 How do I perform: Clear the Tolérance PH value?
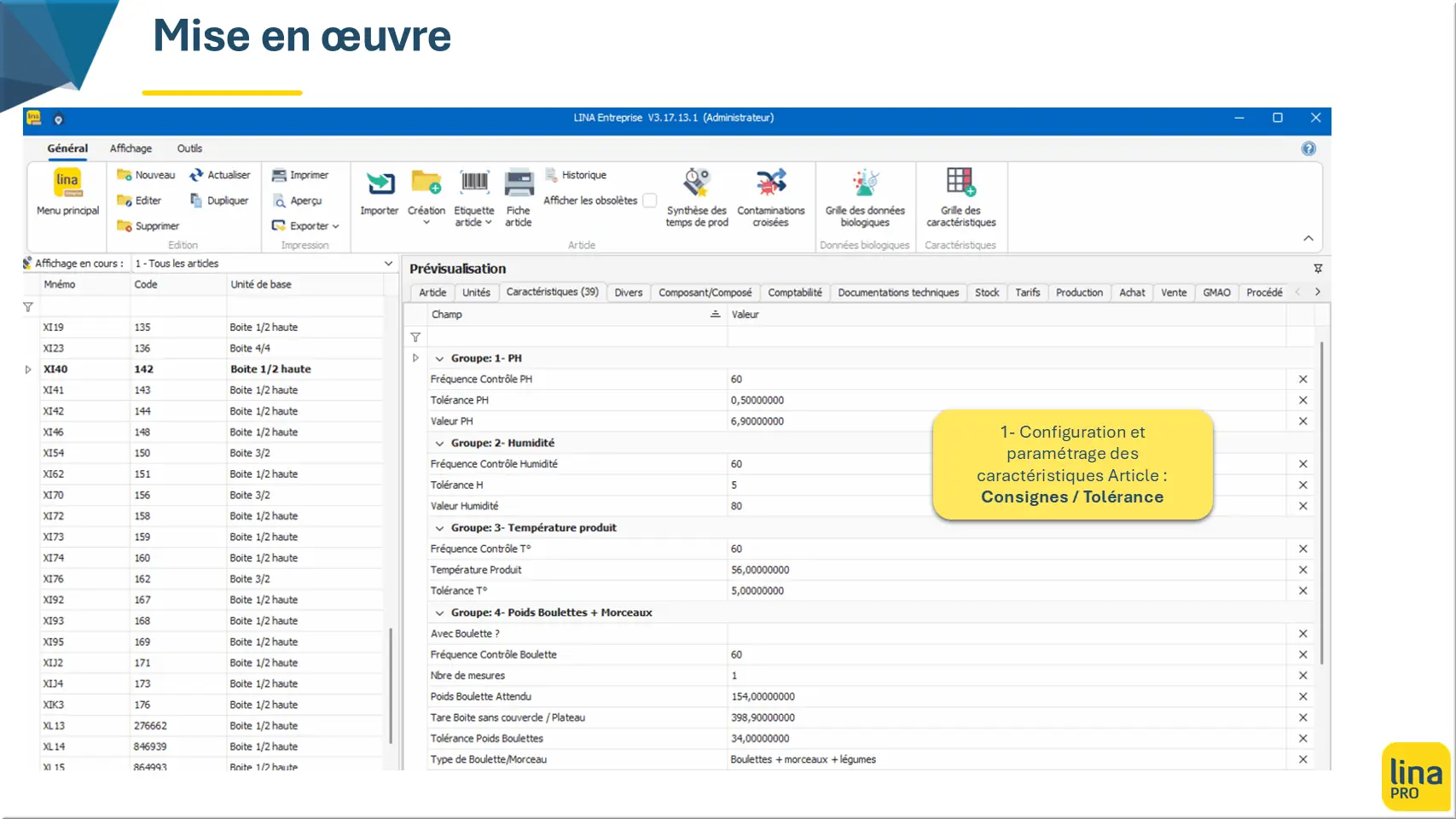(x=1303, y=400)
